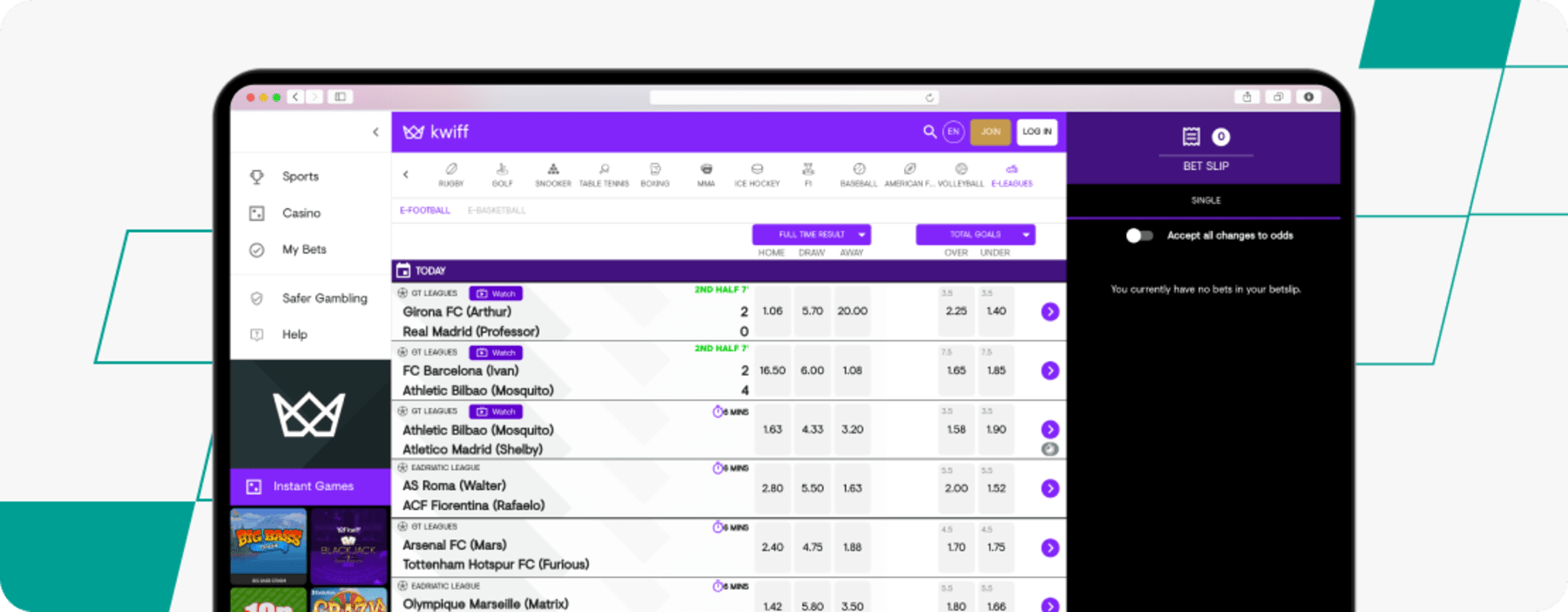This screenshot has height=612, width=1568.
Task: Expand AS Roma vs ACF Fiorentina markets
Action: (1051, 488)
